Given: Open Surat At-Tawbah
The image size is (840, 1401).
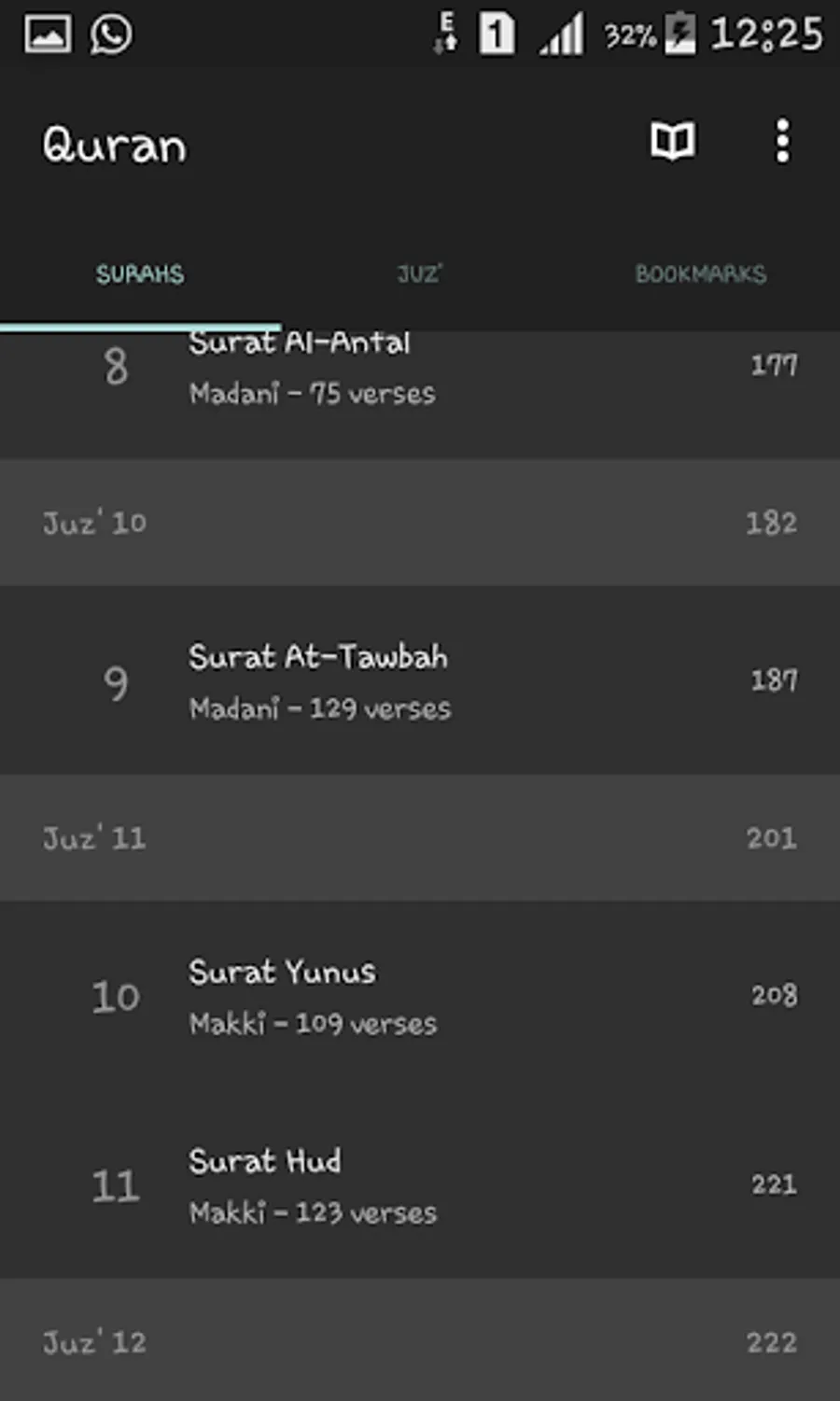Looking at the screenshot, I should click(420, 680).
